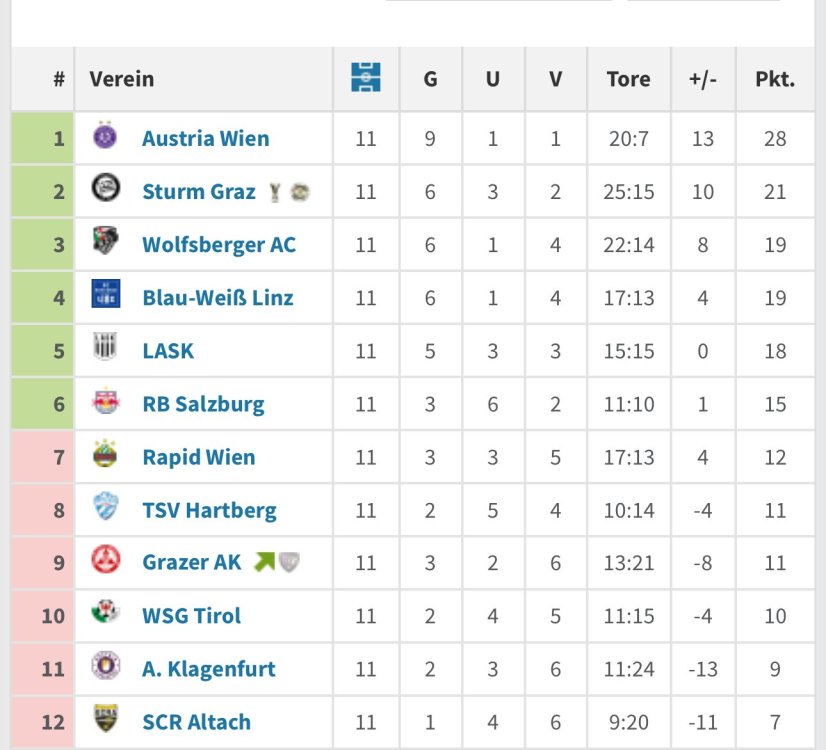Click the Tore column header
Image resolution: width=826 pixels, height=750 pixels.
pyautogui.click(x=628, y=79)
